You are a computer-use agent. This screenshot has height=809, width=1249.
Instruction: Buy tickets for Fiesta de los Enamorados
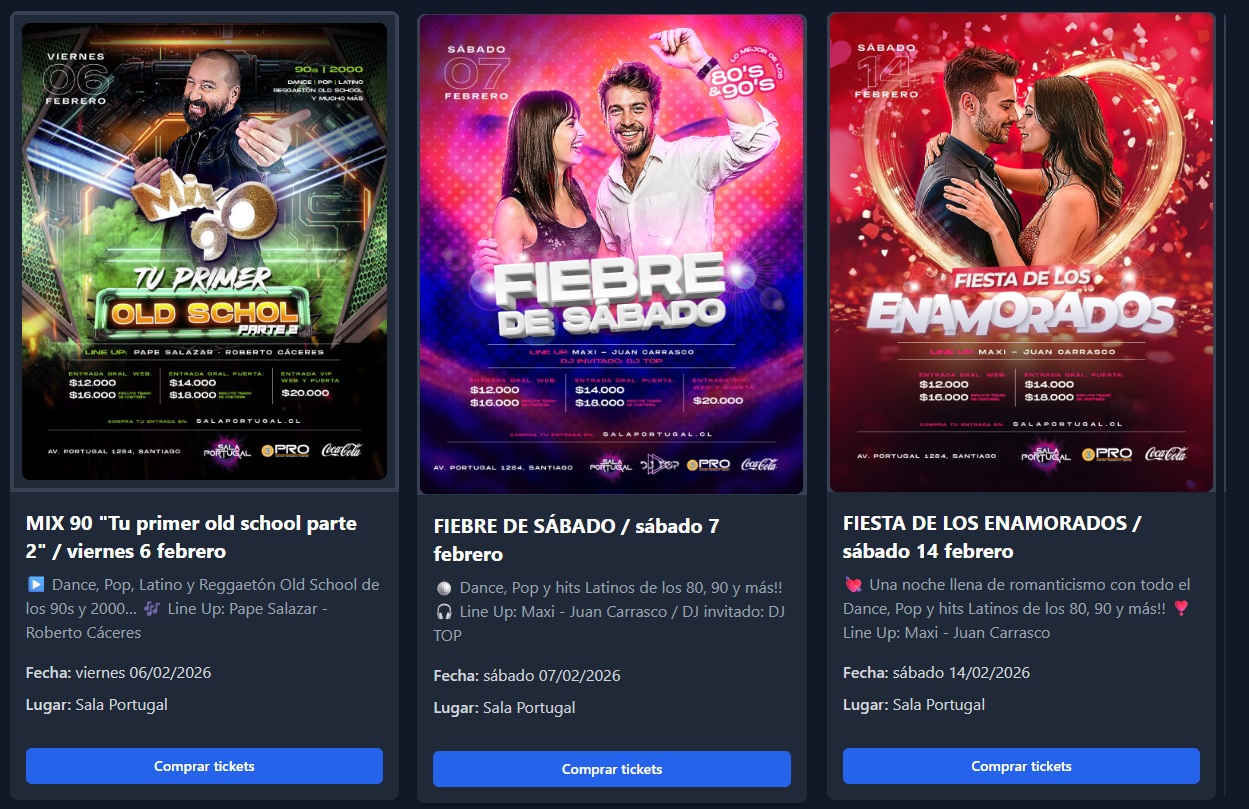1021,766
